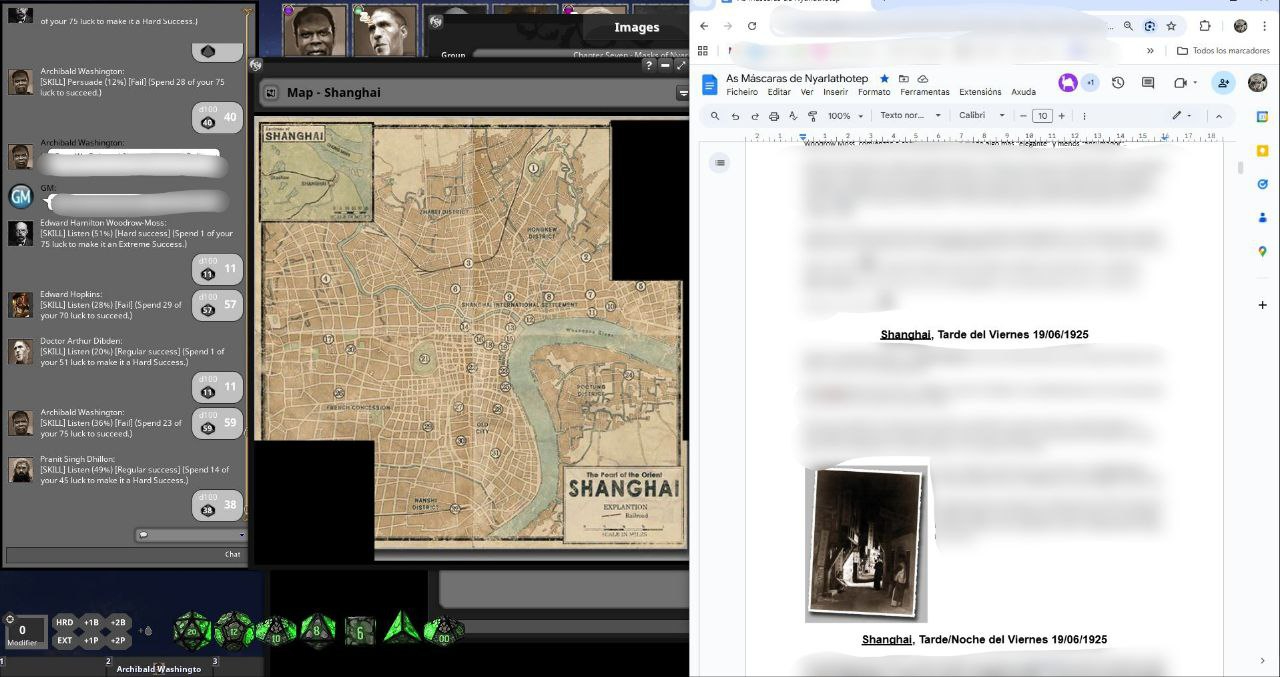Click the paint format roller icon
Screen dimensions: 1280x677
click(812, 116)
